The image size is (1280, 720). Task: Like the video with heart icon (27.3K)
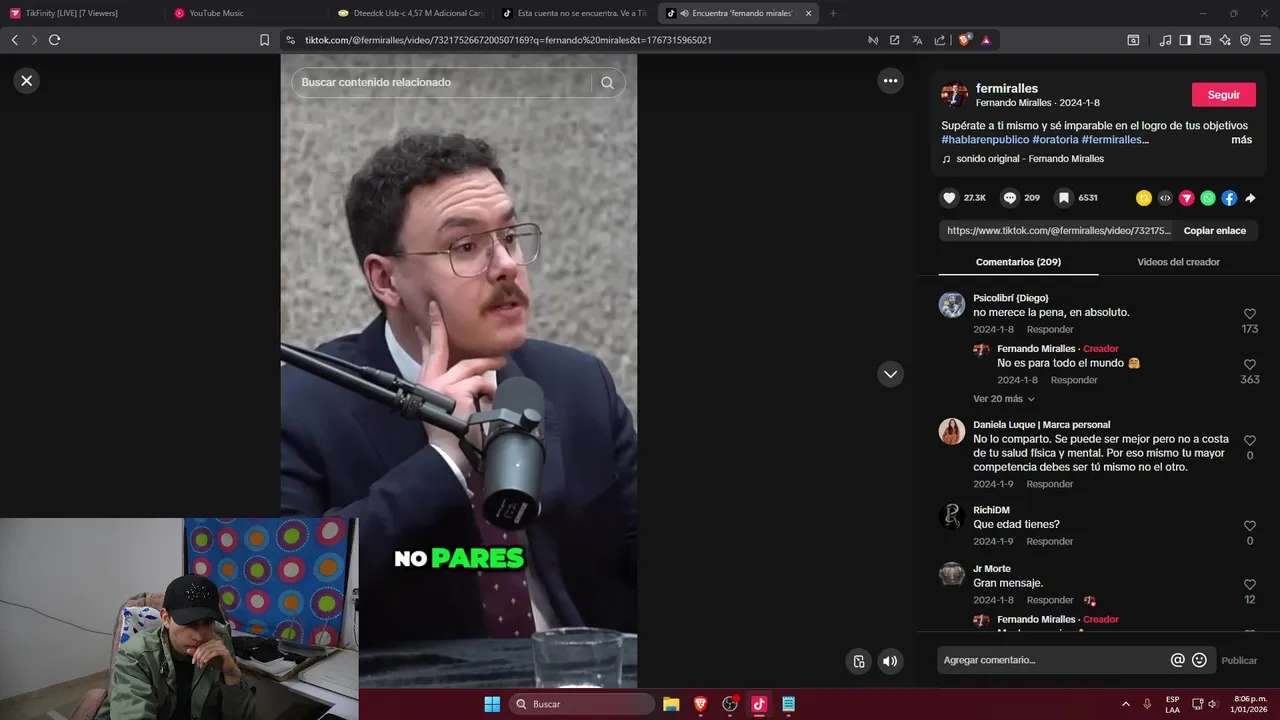click(950, 198)
